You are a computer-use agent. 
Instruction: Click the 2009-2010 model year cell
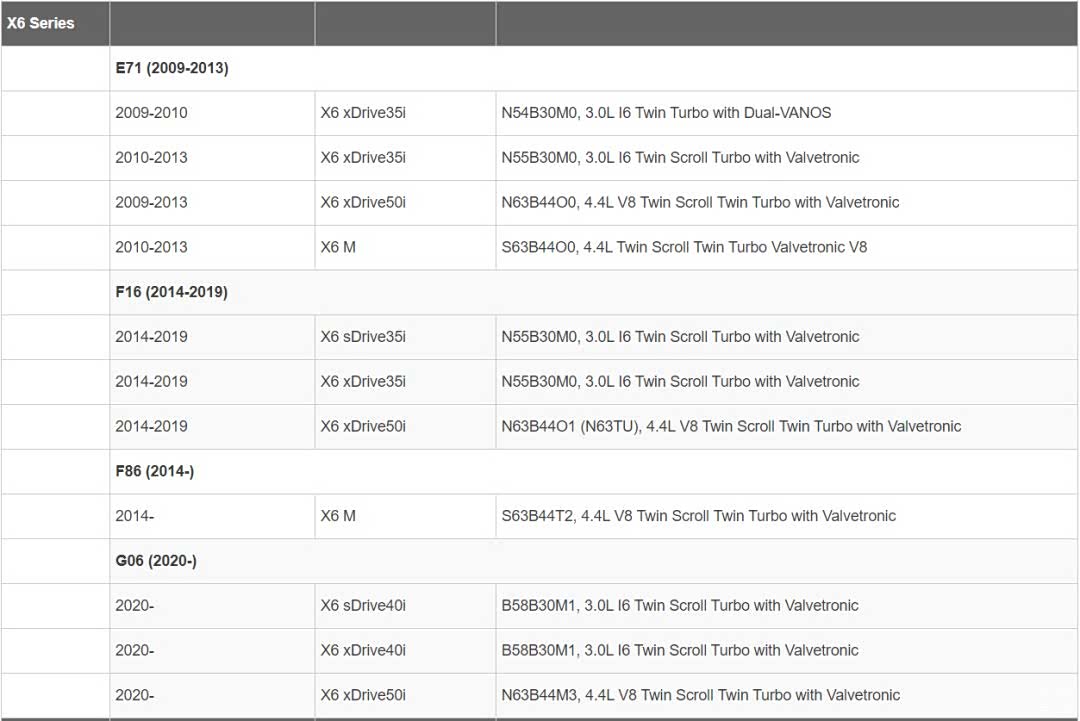point(151,113)
